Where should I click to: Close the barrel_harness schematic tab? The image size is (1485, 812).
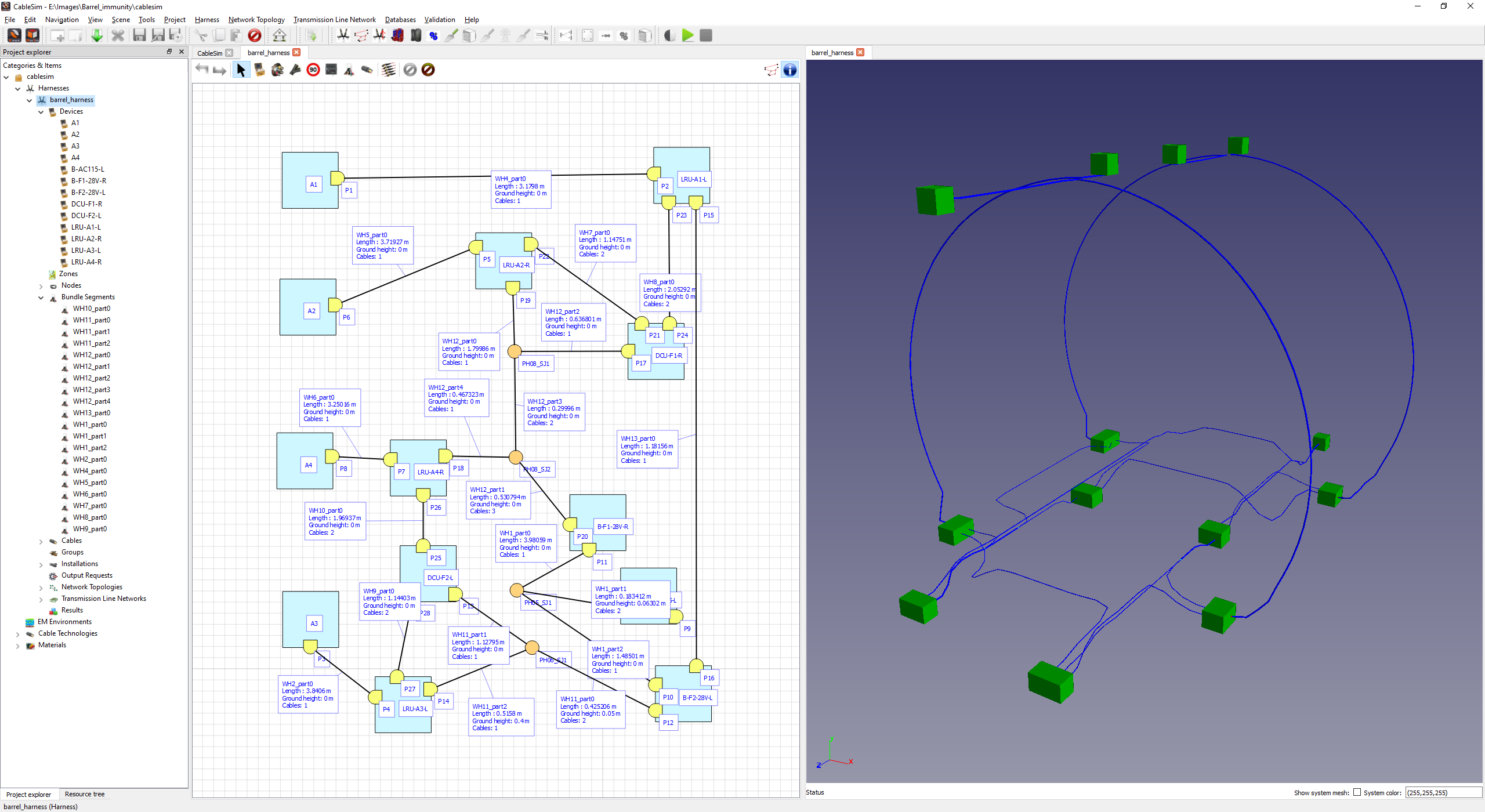296,53
